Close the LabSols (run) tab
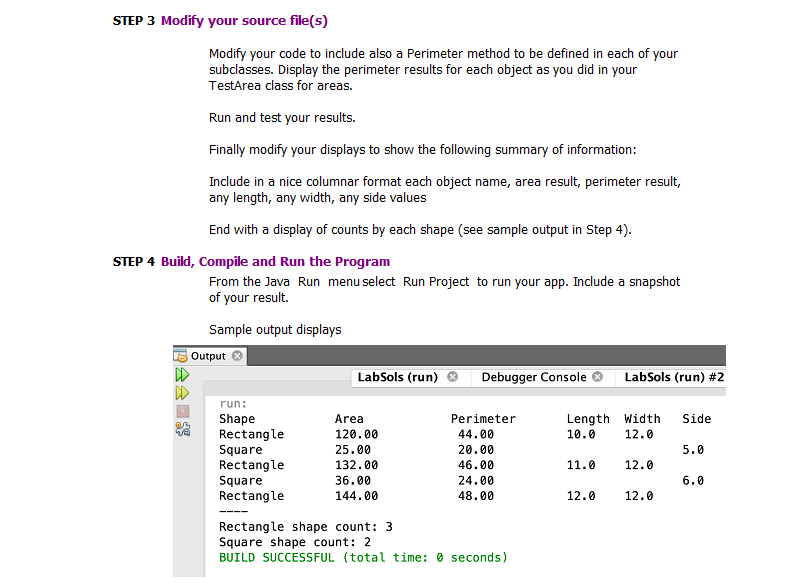808x587 pixels. (451, 377)
